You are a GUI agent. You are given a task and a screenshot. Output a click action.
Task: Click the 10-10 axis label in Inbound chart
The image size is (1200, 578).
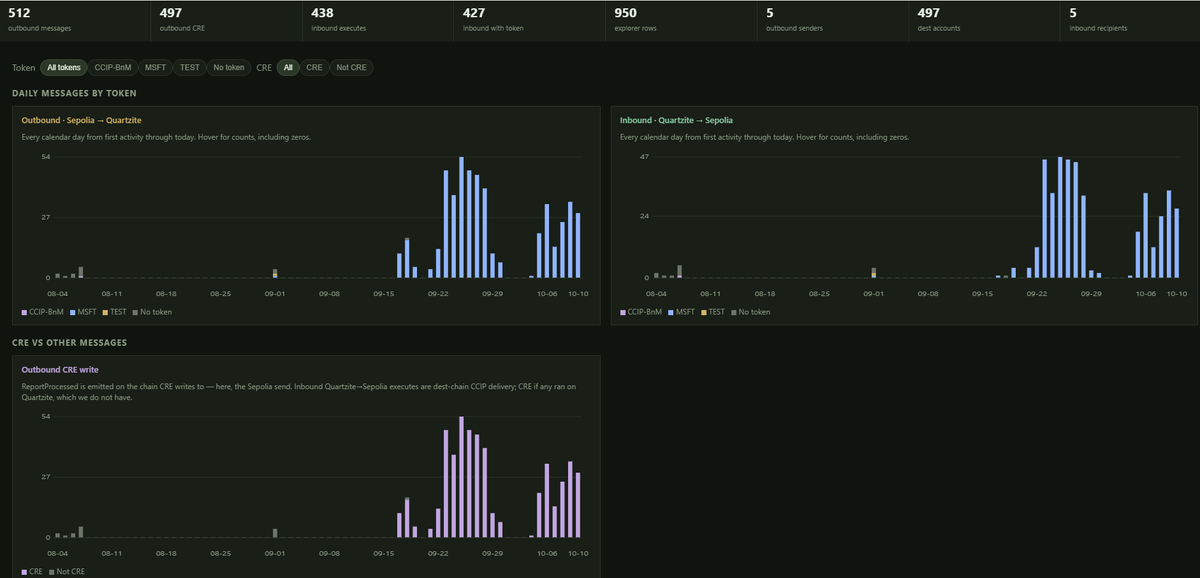1177,294
